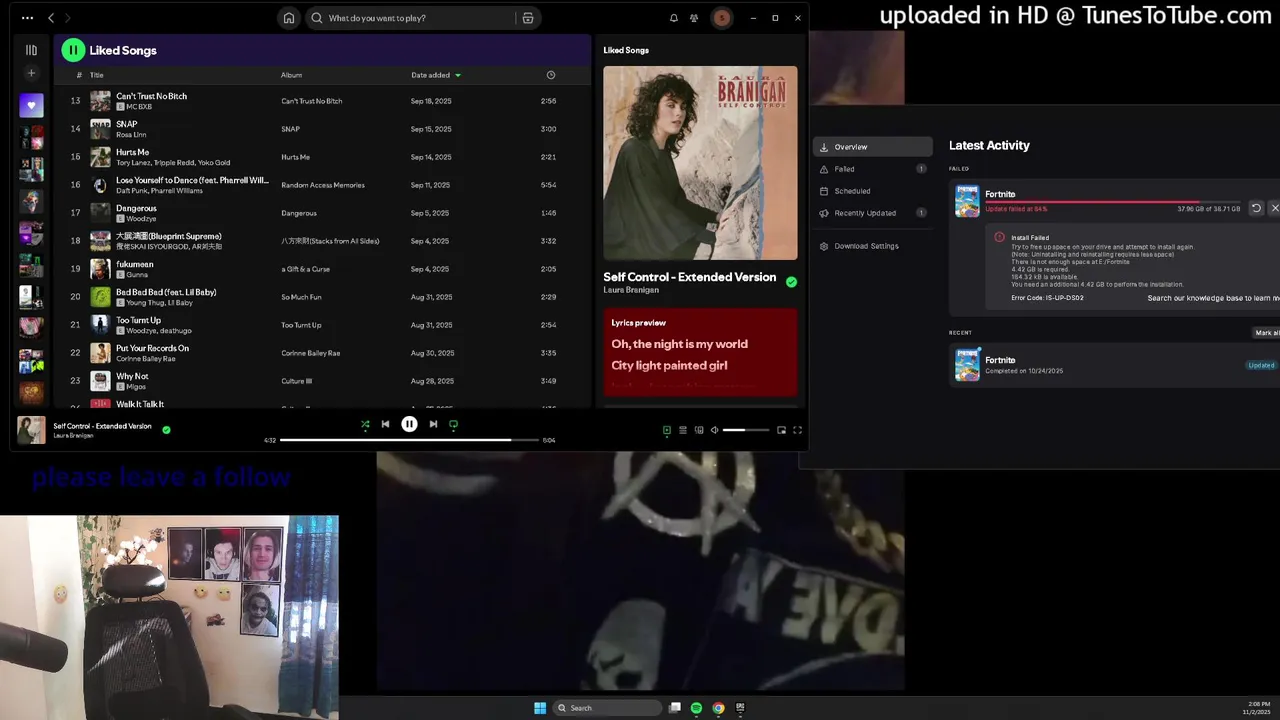
Task: Click the plus Create playlist icon
Action: (x=31, y=73)
